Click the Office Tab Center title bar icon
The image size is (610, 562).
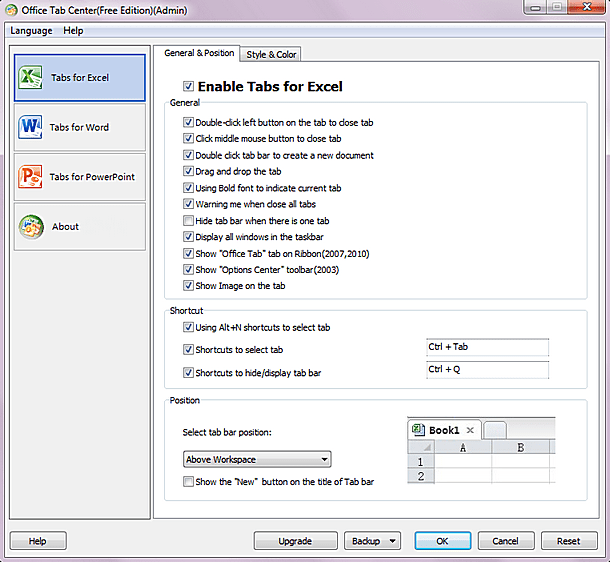pos(11,10)
